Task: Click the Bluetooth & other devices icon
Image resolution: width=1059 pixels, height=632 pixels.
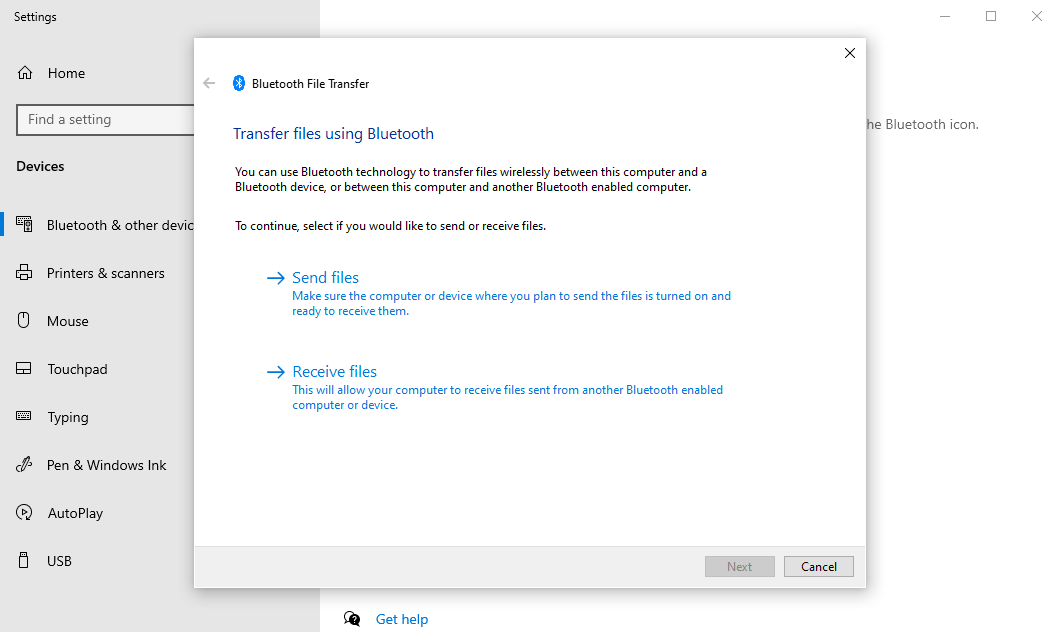Action: tap(24, 224)
